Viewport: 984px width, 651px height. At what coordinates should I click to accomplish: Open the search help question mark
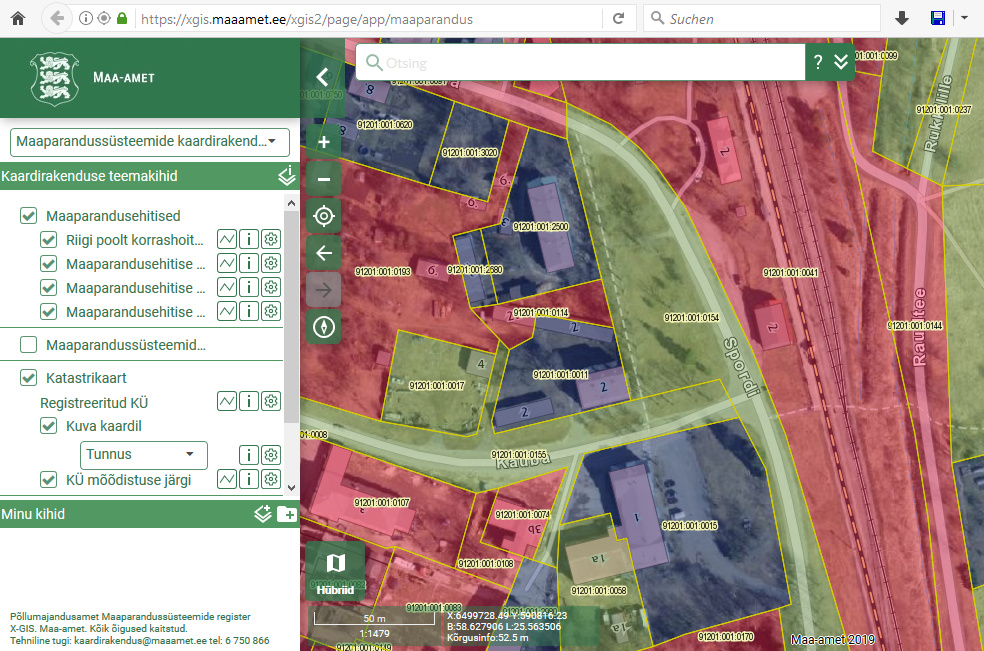(x=818, y=63)
